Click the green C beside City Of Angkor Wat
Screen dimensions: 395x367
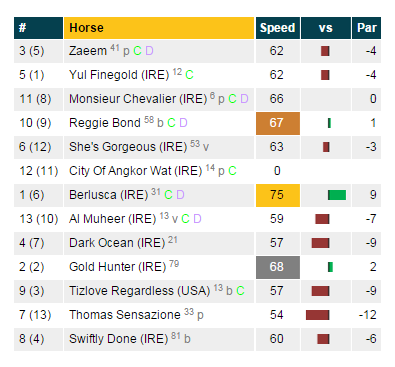click(232, 171)
